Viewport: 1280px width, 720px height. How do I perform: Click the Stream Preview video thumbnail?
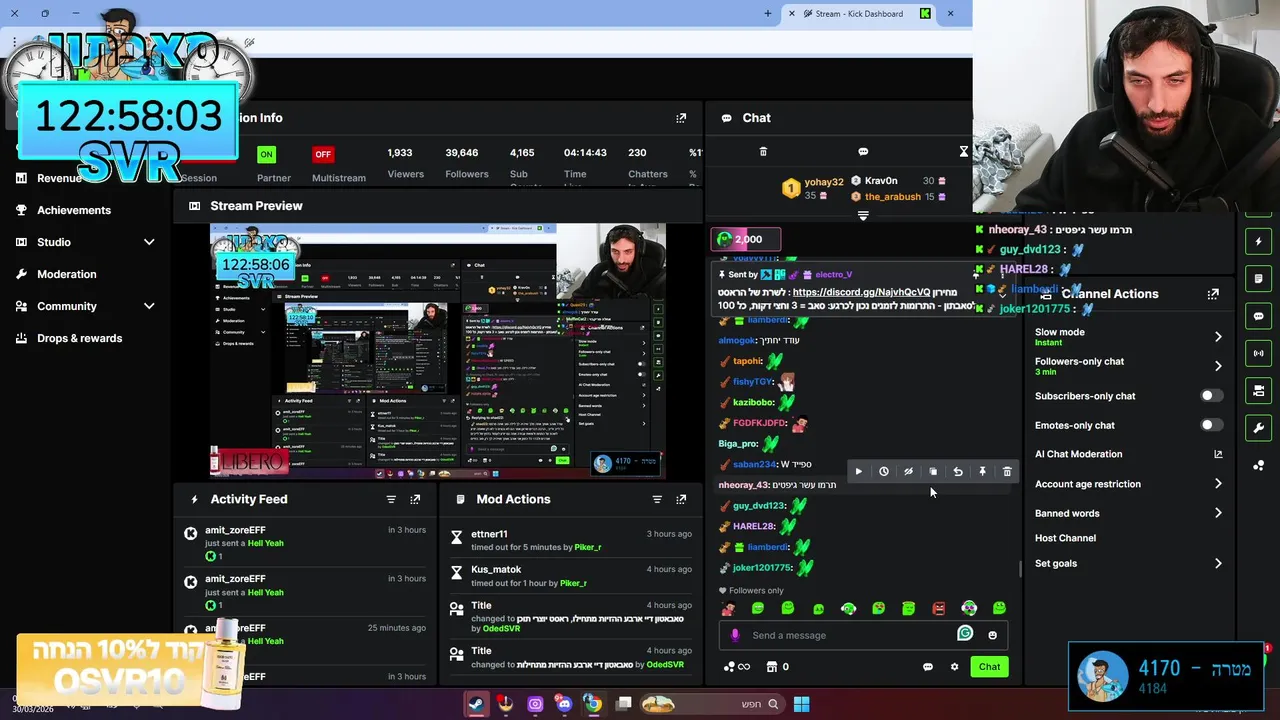438,352
